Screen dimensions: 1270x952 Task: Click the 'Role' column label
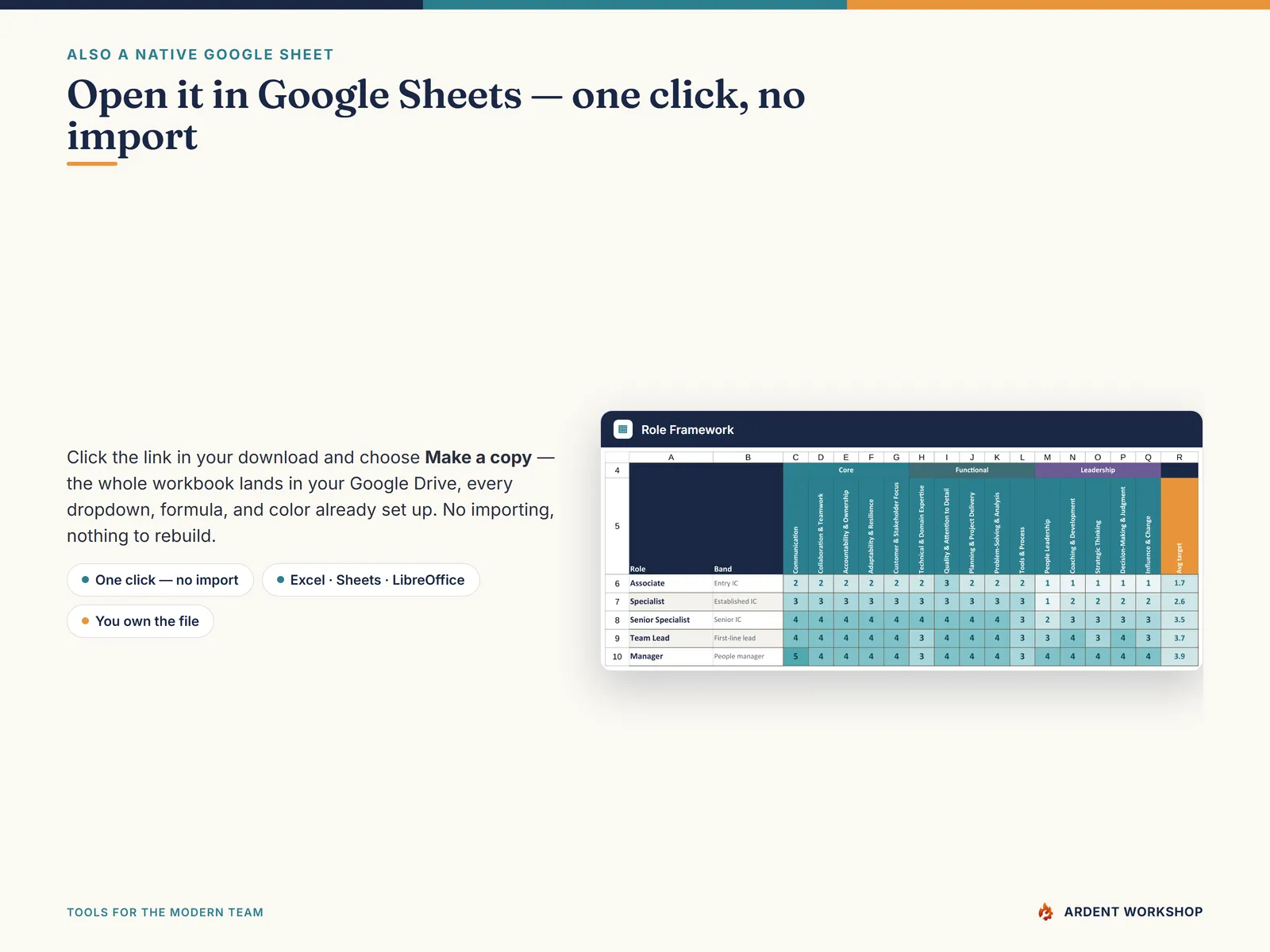pyautogui.click(x=637, y=569)
